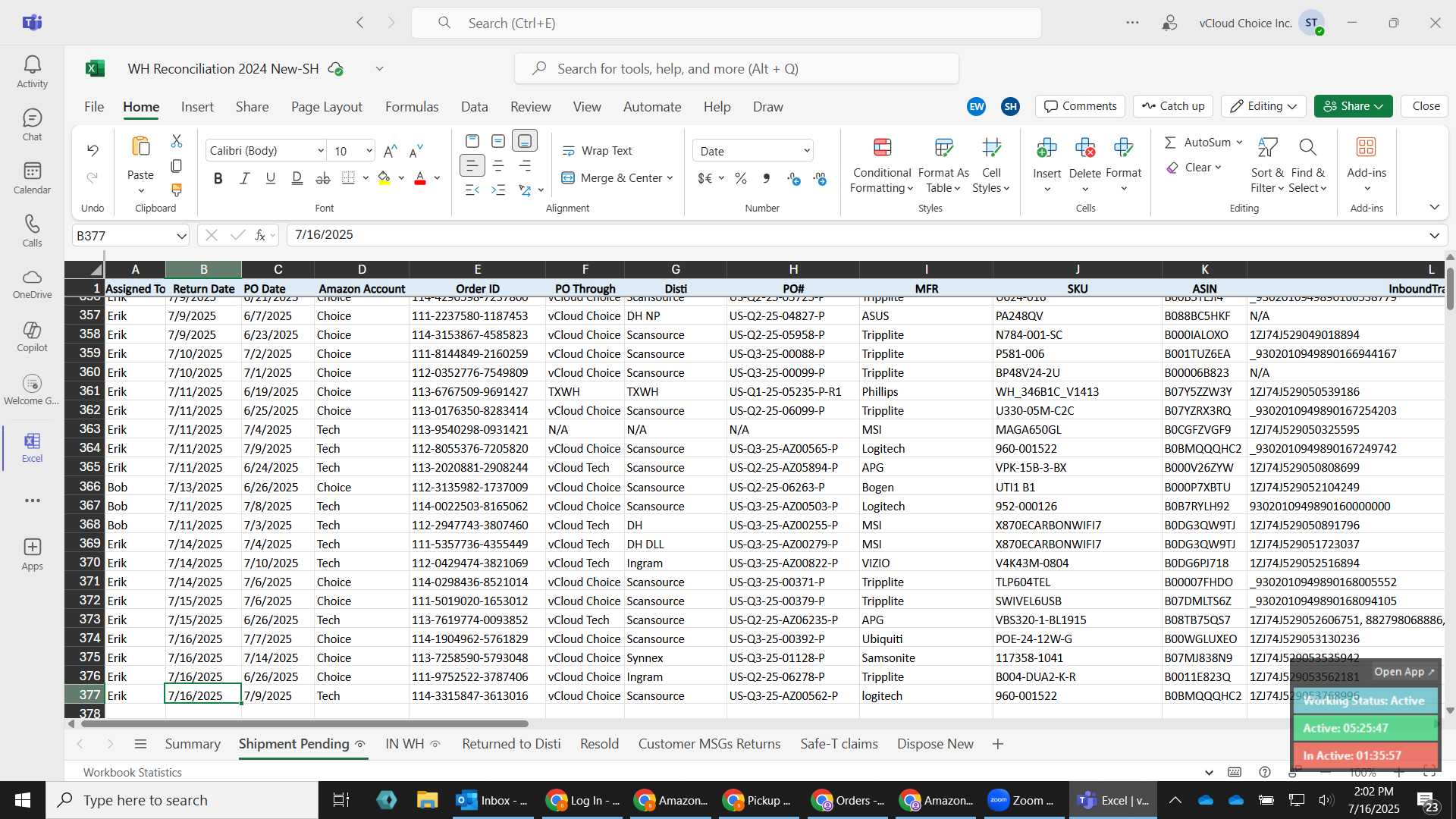This screenshot has width=1456, height=819.
Task: Click the green Share button
Action: 1353,106
